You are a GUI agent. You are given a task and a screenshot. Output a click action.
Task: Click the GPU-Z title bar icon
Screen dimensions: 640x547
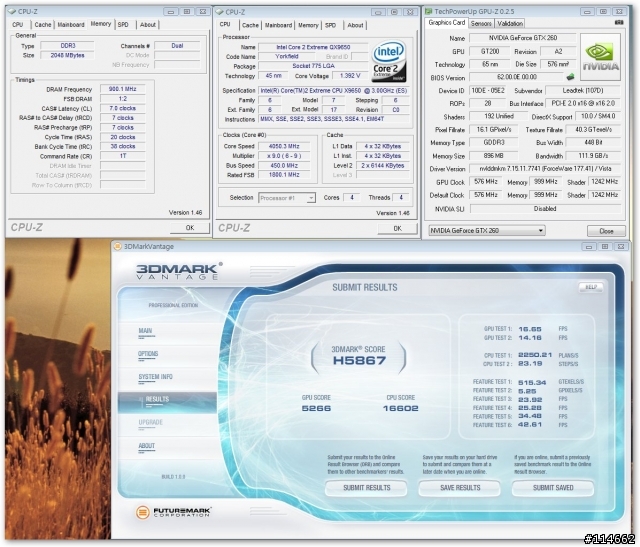point(428,11)
